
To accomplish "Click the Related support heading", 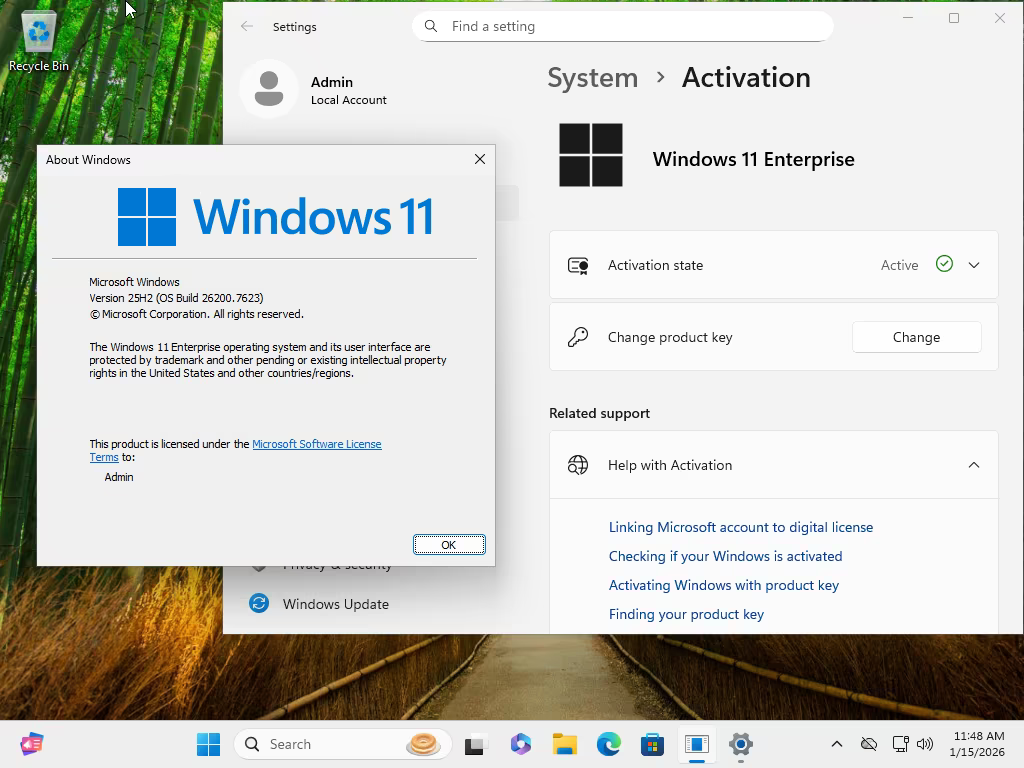I will pos(600,413).
